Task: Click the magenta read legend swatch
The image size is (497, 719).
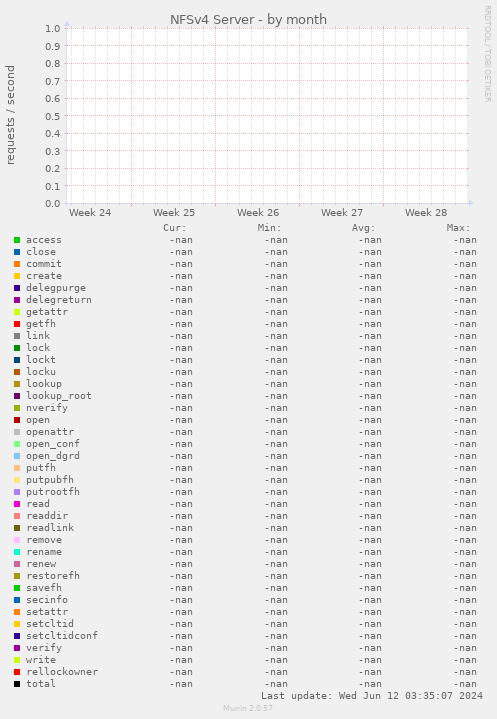Action: coord(17,504)
